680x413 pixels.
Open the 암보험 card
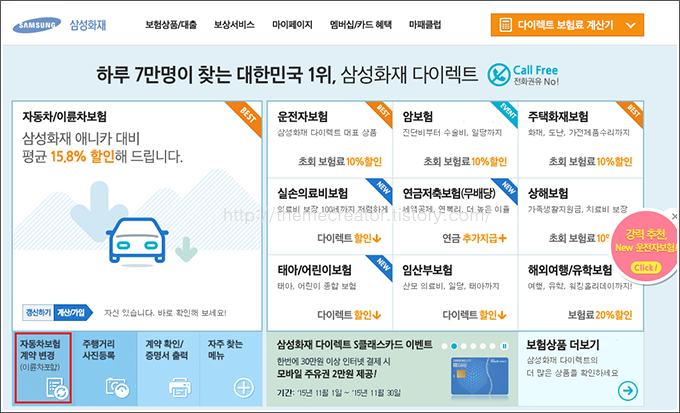(x=455, y=140)
